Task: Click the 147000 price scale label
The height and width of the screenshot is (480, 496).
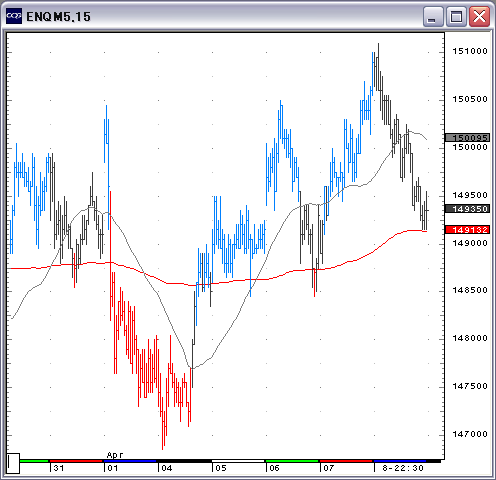Action: [470, 434]
